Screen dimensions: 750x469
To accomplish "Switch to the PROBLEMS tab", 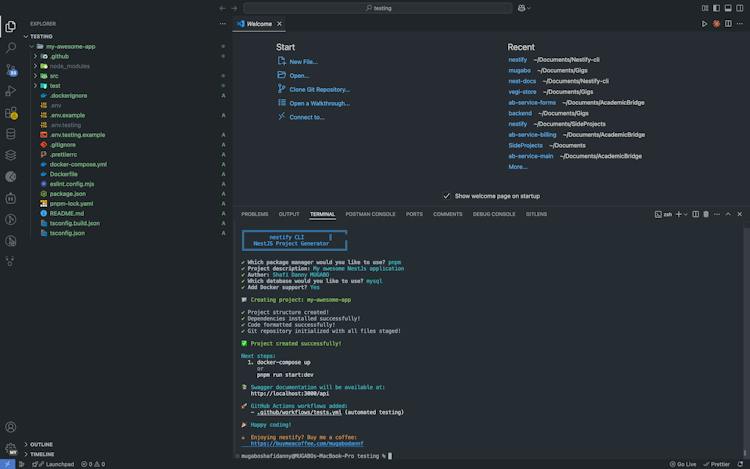I will coord(254,214).
